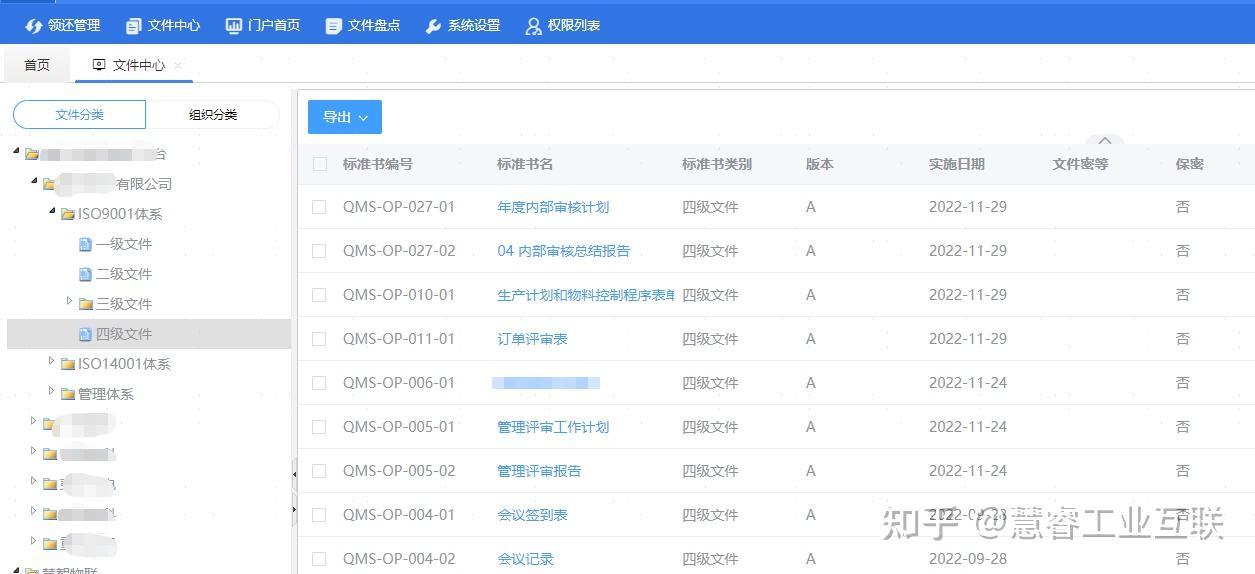Viewport: 1255px width, 574px height.
Task: Select the 文件分类 view
Action: [x=80, y=115]
